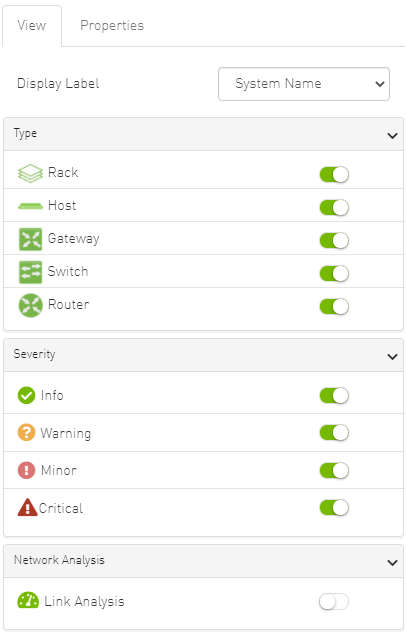The width and height of the screenshot is (406, 634).
Task: Click the Switch arrows icon
Action: 30,272
